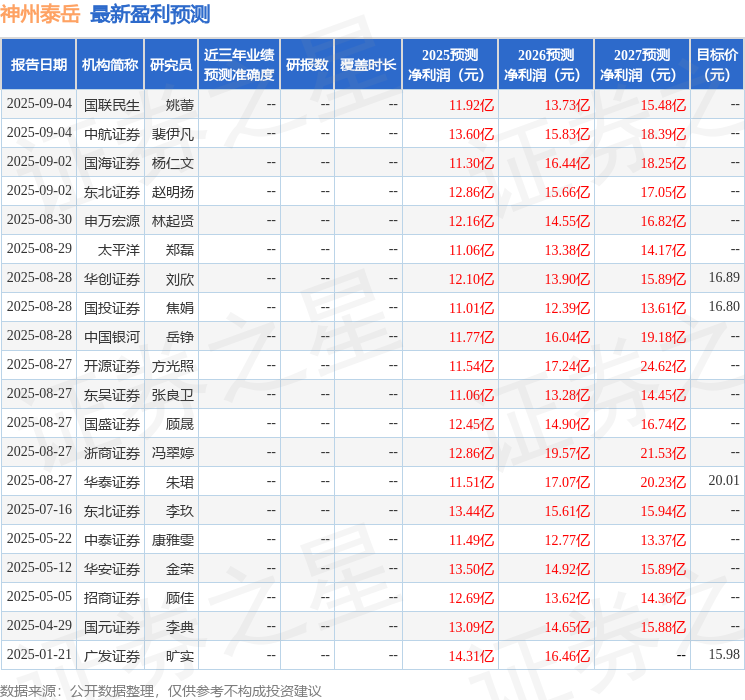Screen dimensions: 745x700
Task: Click institution name 国盛证券
Action: pos(112,424)
